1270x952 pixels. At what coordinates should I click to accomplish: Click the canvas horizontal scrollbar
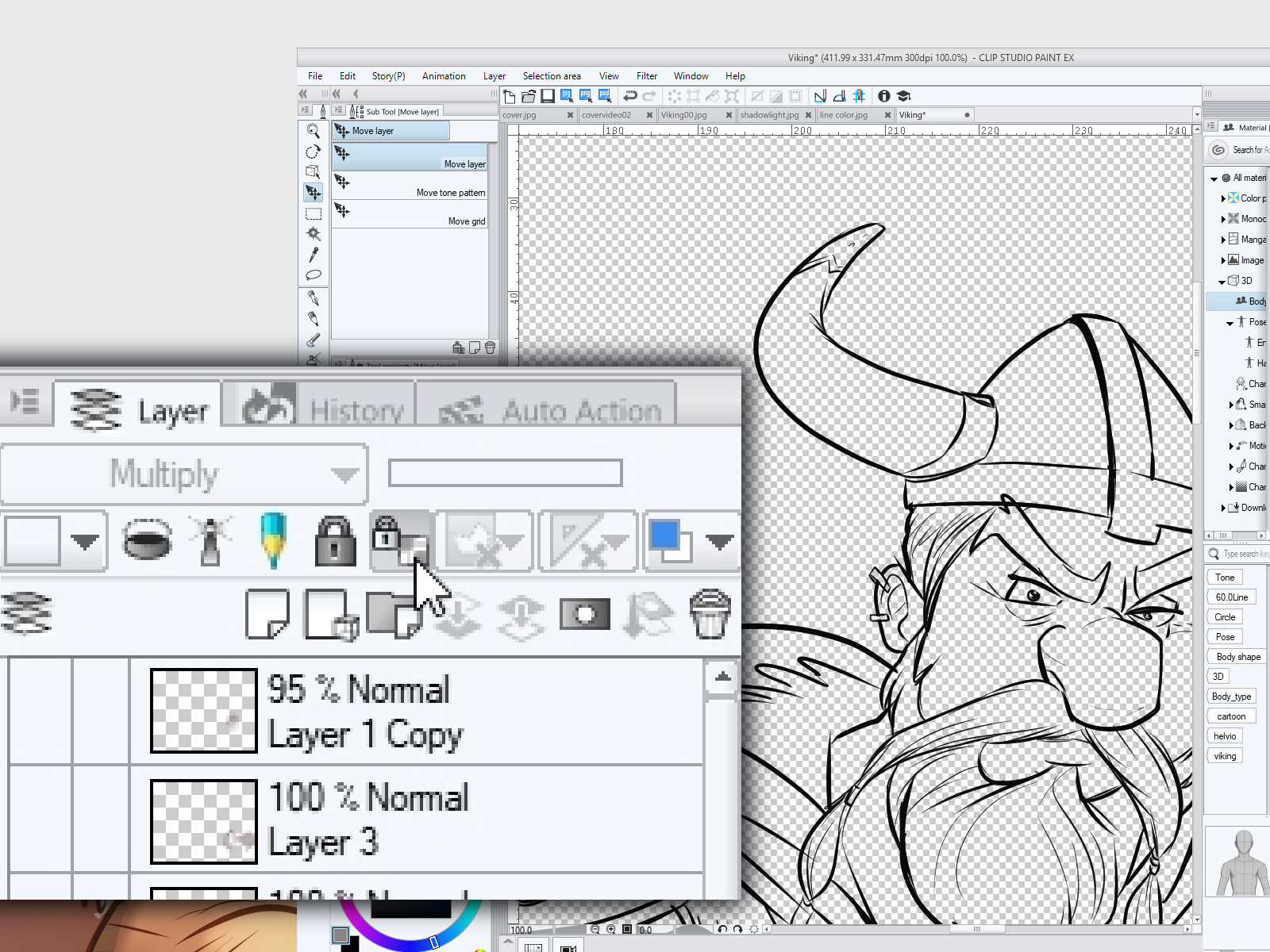click(x=976, y=929)
